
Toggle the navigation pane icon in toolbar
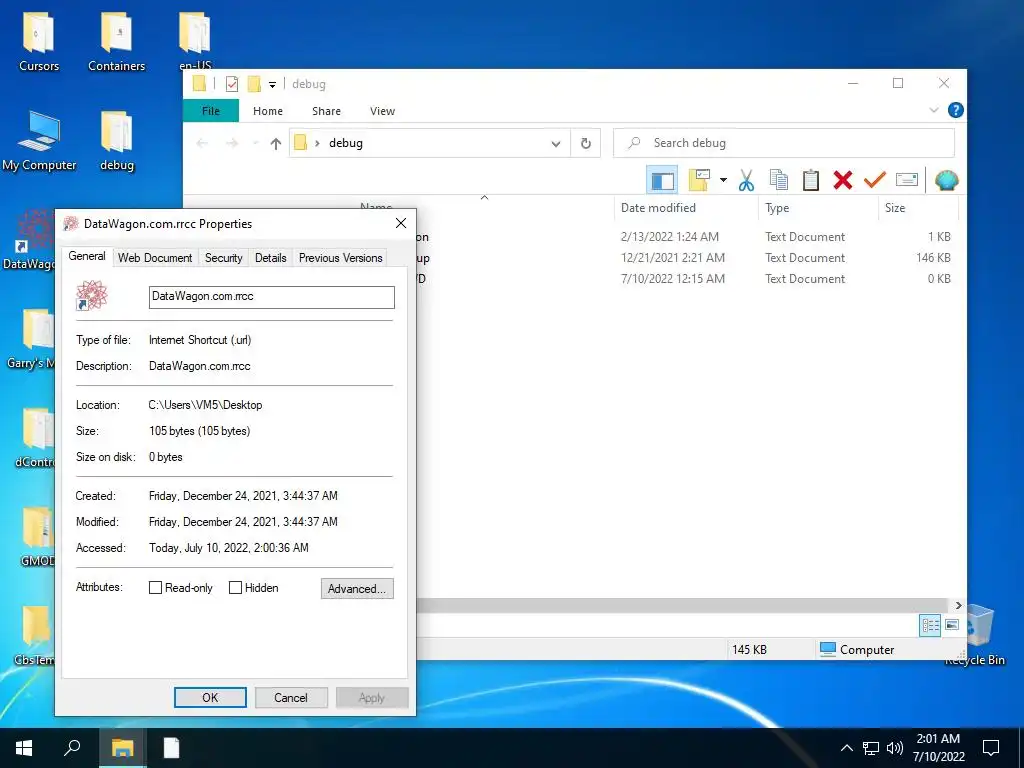662,180
